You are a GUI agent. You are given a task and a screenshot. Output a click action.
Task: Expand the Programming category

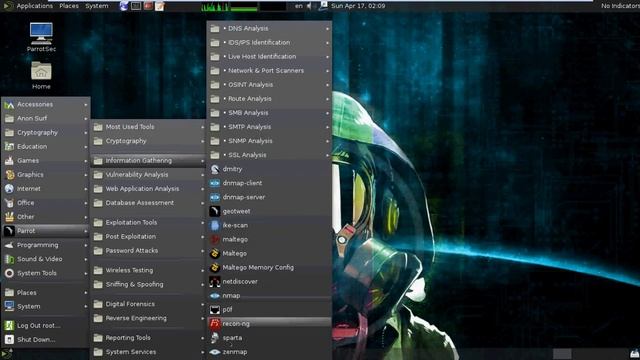(x=46, y=245)
